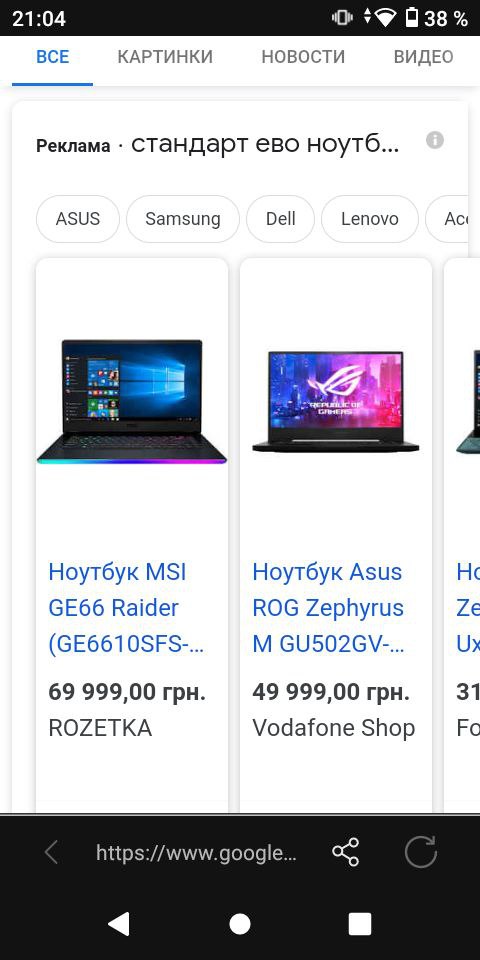Switch to ВИДЕО tab

[424, 57]
